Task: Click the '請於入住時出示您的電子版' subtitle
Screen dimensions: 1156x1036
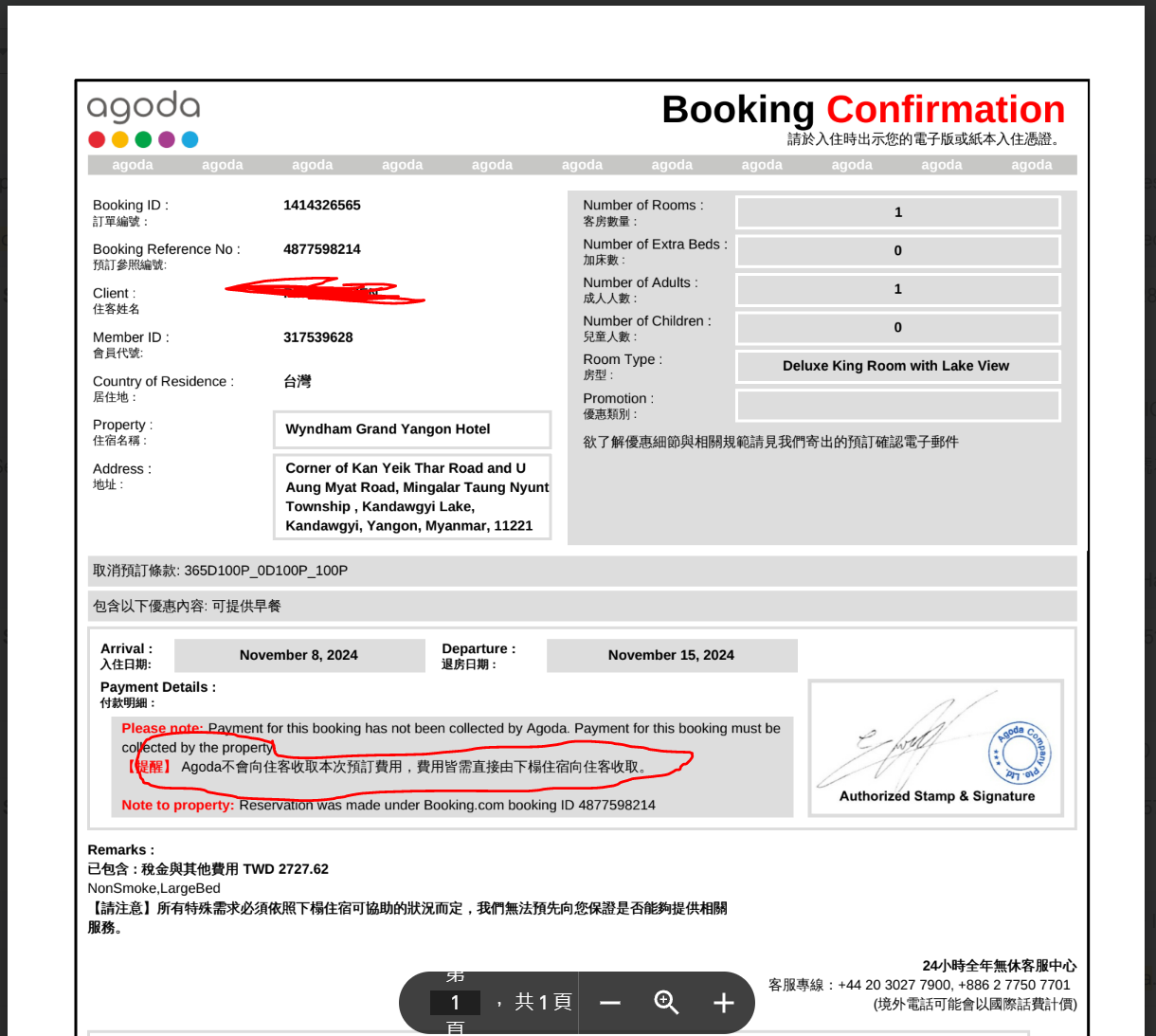Action: (x=926, y=139)
